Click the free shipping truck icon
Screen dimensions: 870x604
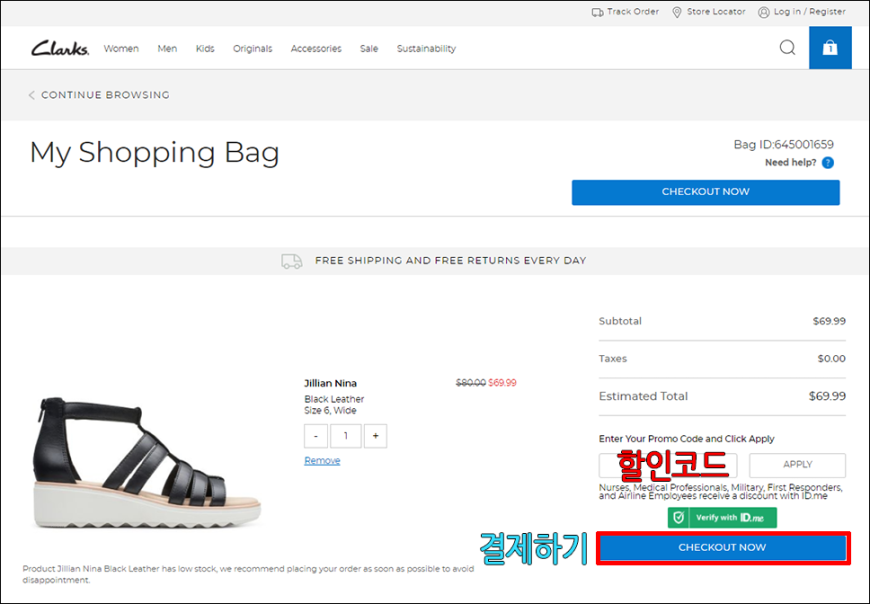[x=292, y=261]
